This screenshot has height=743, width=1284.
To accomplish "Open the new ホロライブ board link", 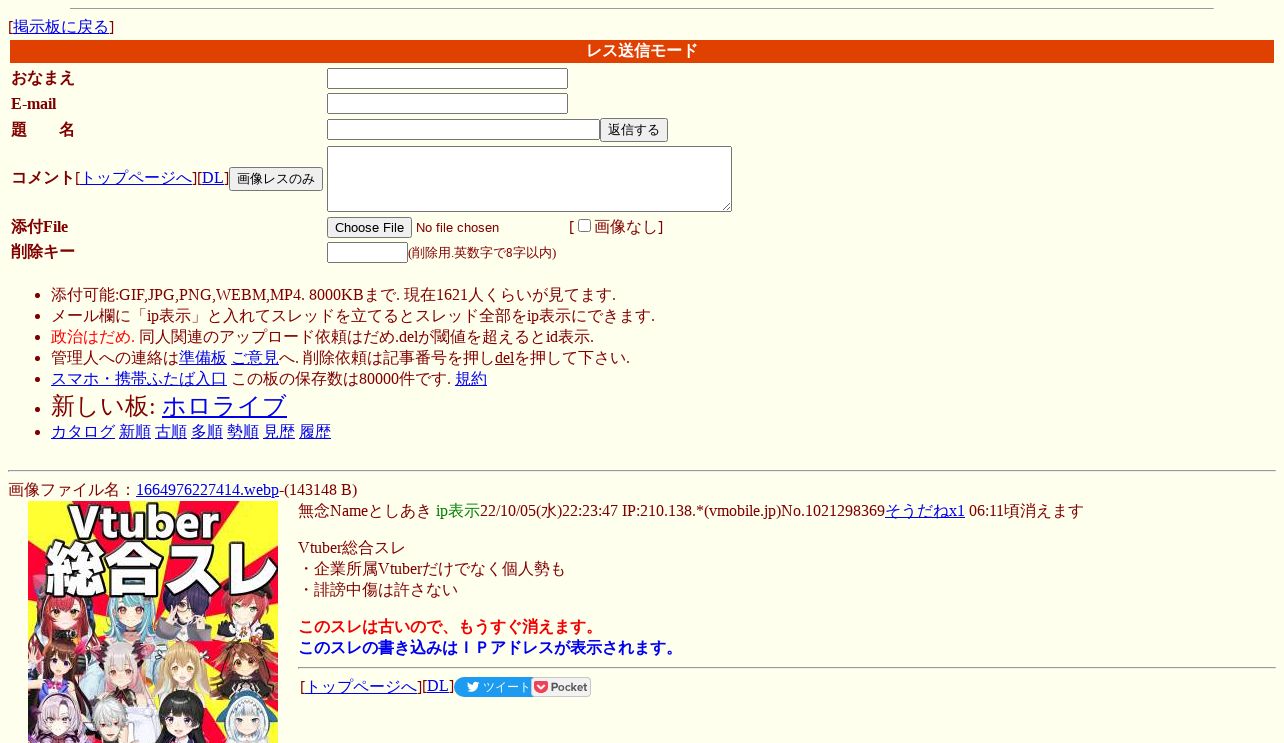I will [x=224, y=406].
